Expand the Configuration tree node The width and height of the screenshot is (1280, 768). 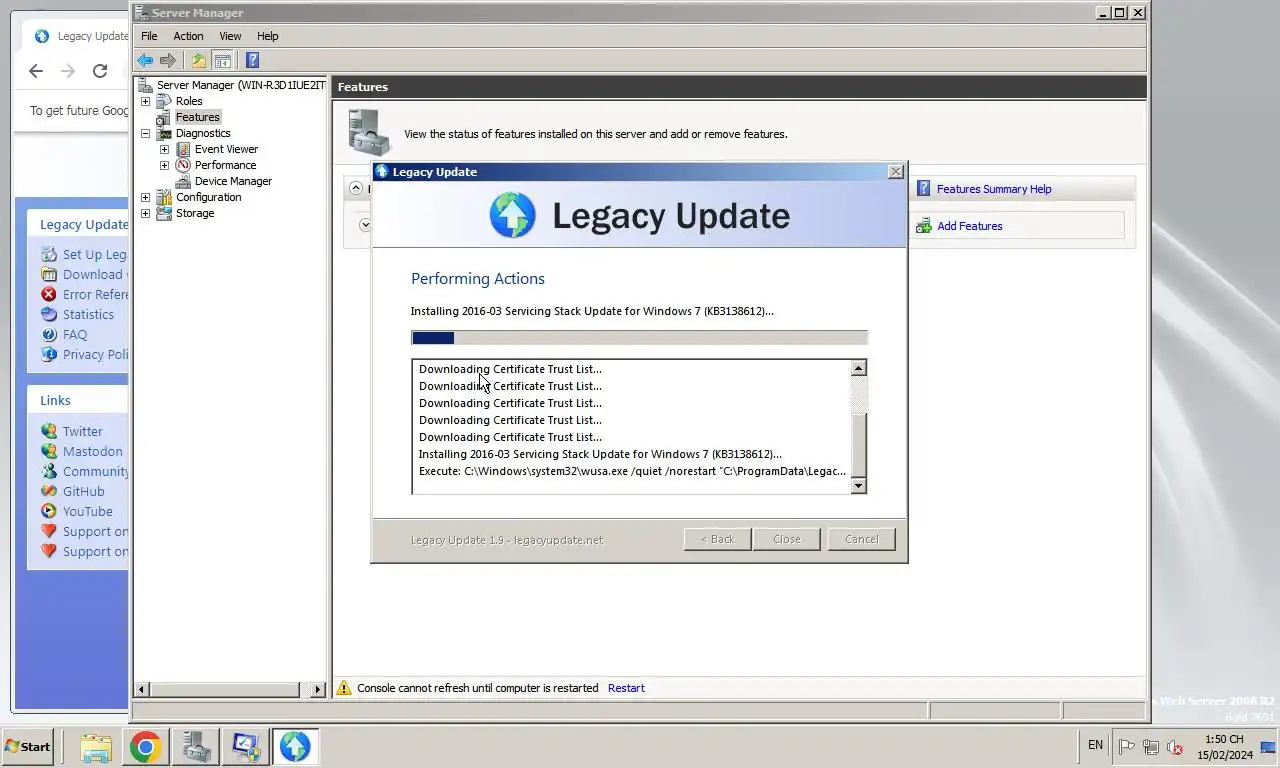click(x=145, y=197)
